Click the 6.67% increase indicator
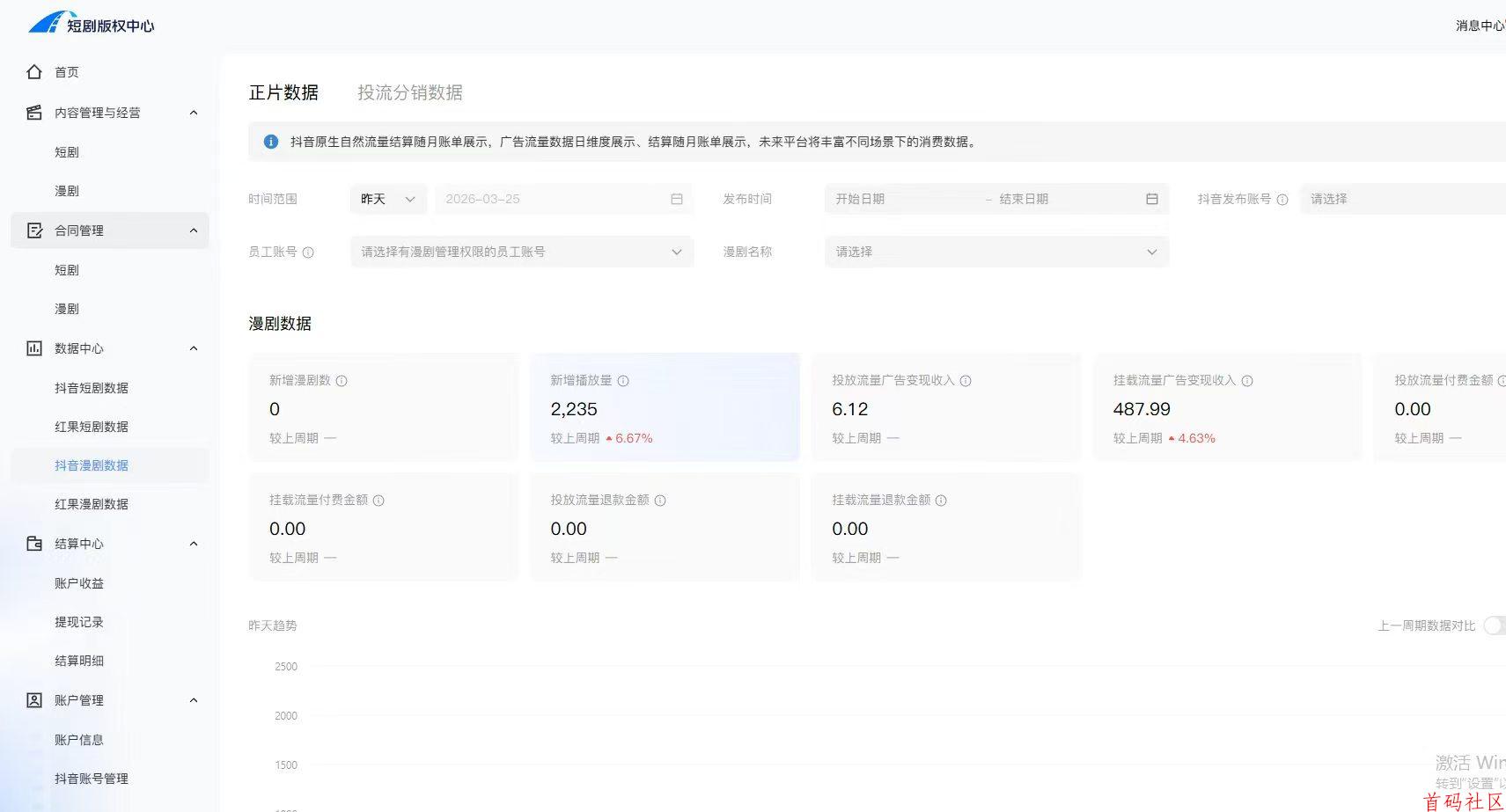Viewport: 1506px width, 812px height. point(629,438)
